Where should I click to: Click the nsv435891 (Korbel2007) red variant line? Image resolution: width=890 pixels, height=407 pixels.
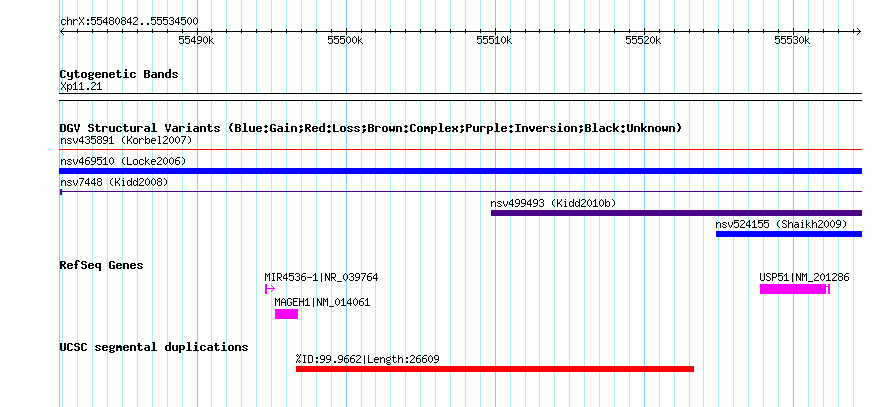click(461, 150)
